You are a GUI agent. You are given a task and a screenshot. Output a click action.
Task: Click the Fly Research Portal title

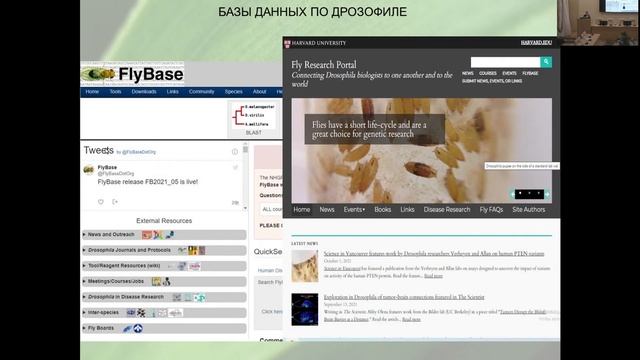click(x=324, y=64)
